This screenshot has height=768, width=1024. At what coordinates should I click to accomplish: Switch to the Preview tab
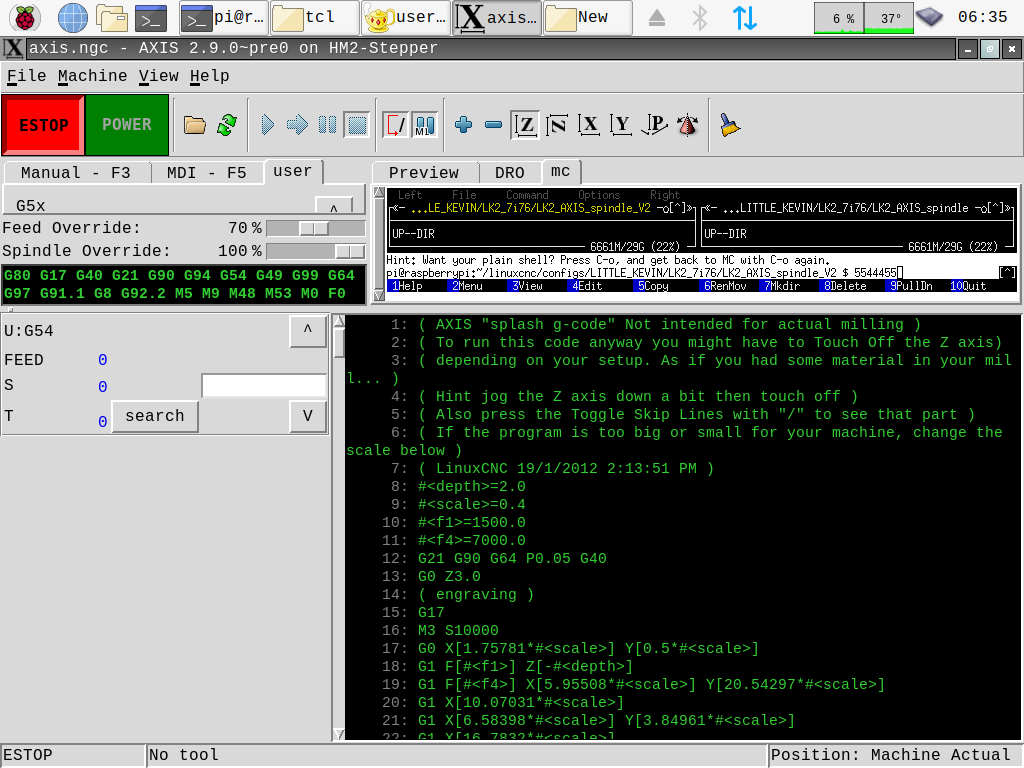click(424, 173)
